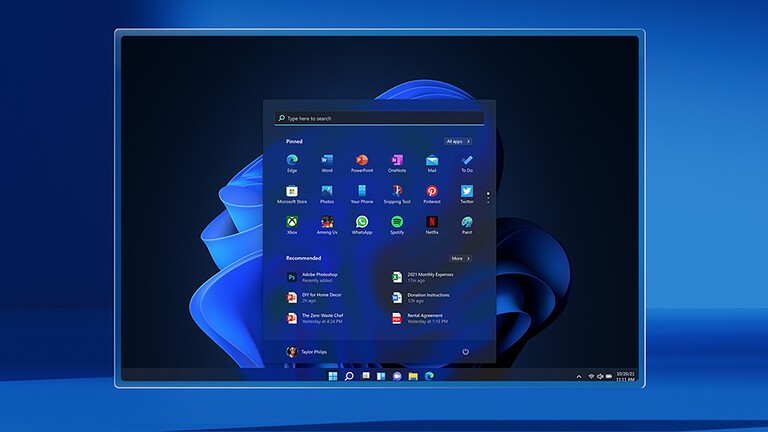768x432 pixels.
Task: Open PowerPoint in the Start menu
Action: [x=362, y=163]
